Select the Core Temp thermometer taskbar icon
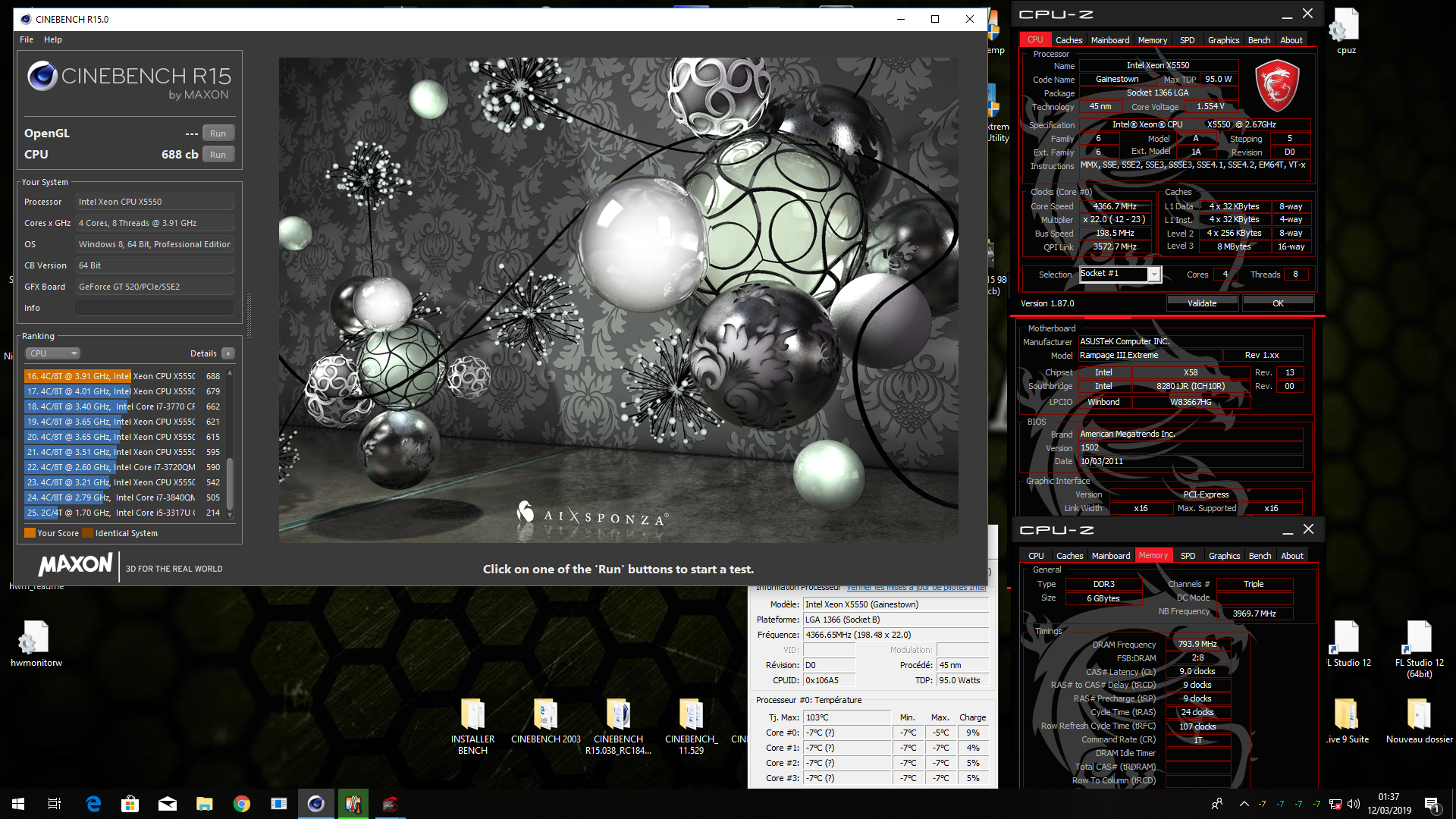The height and width of the screenshot is (819, 1456). [x=353, y=804]
